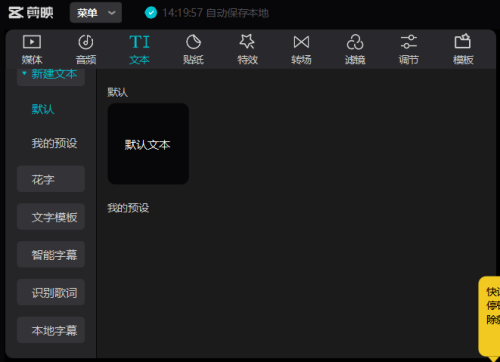Expand the 花字 category
This screenshot has width=500, height=362.
(51, 179)
